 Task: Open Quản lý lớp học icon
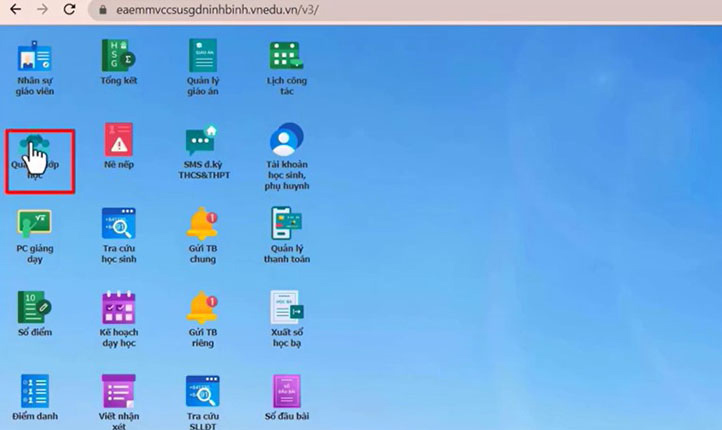35,150
